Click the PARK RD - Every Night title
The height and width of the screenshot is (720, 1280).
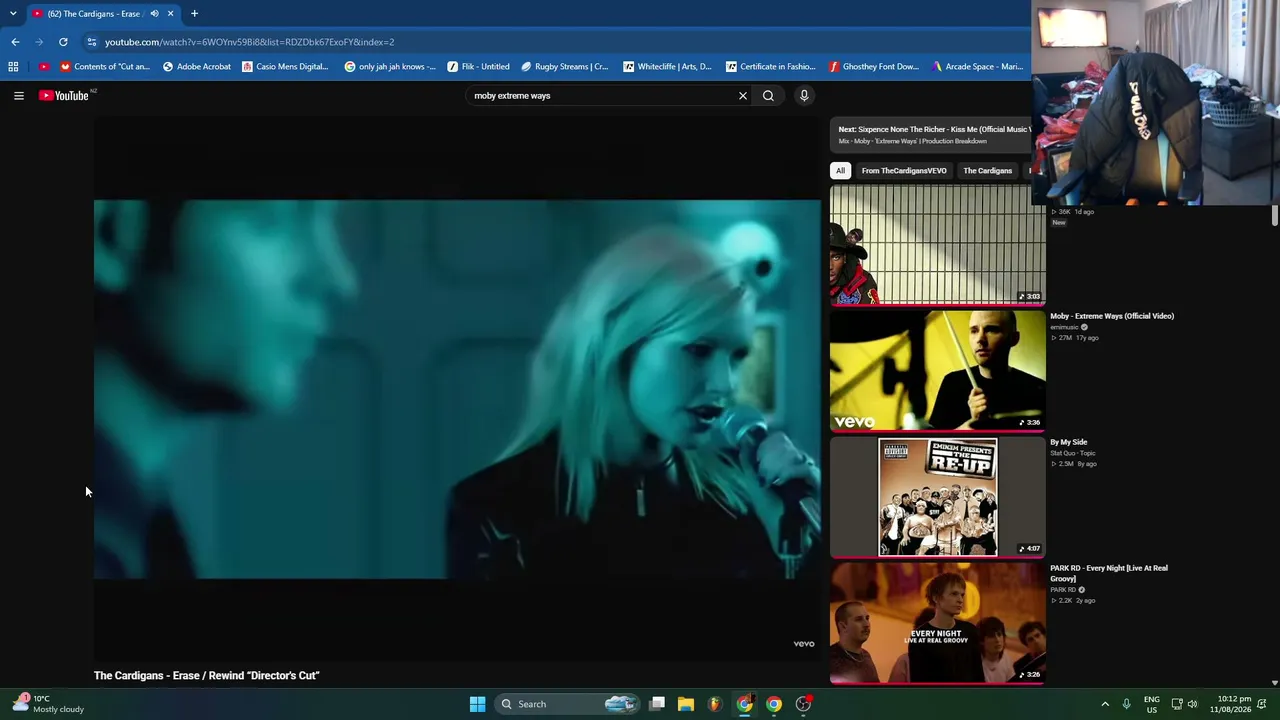(1109, 573)
